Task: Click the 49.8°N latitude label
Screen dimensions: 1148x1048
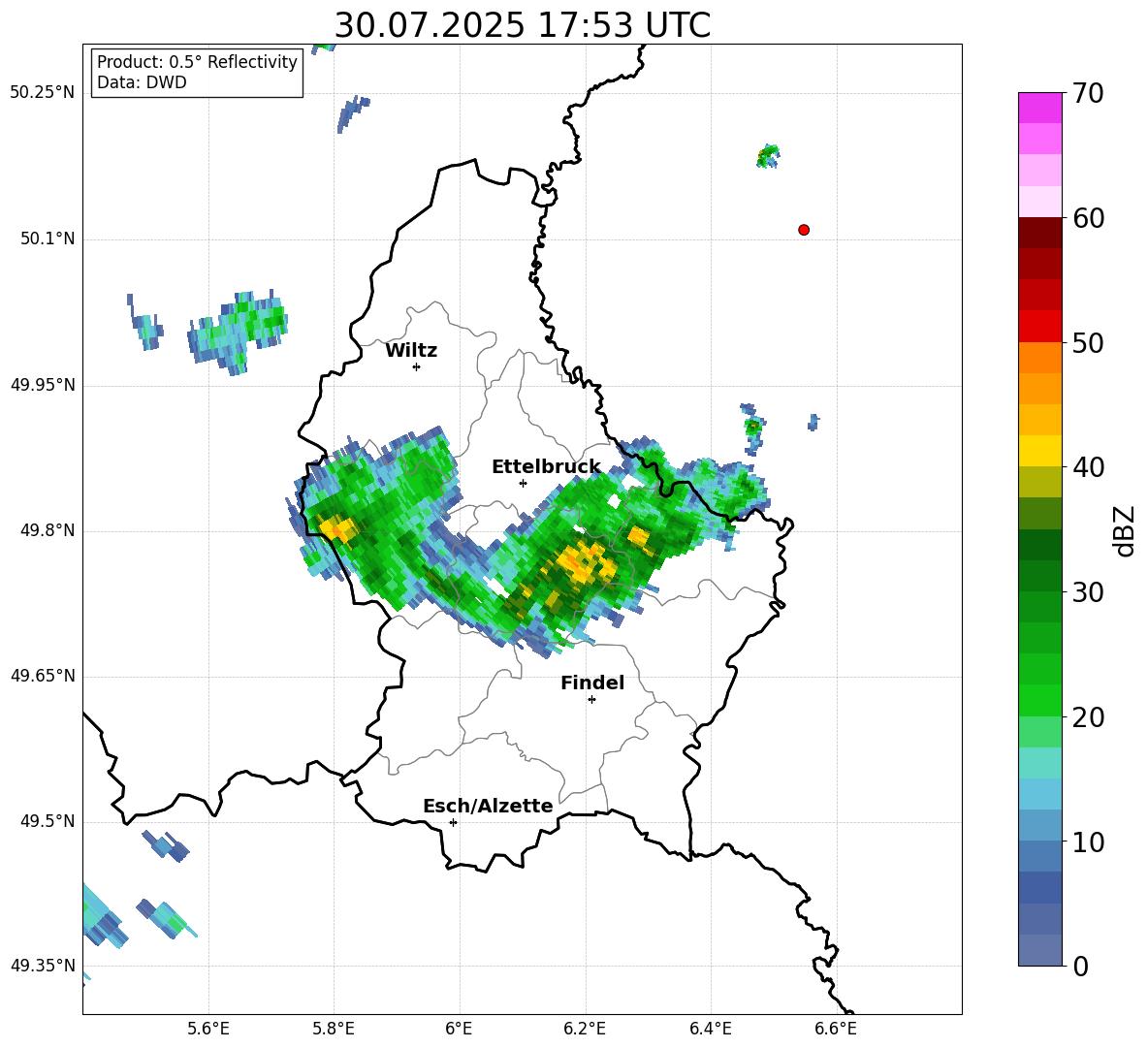Action: [47, 530]
